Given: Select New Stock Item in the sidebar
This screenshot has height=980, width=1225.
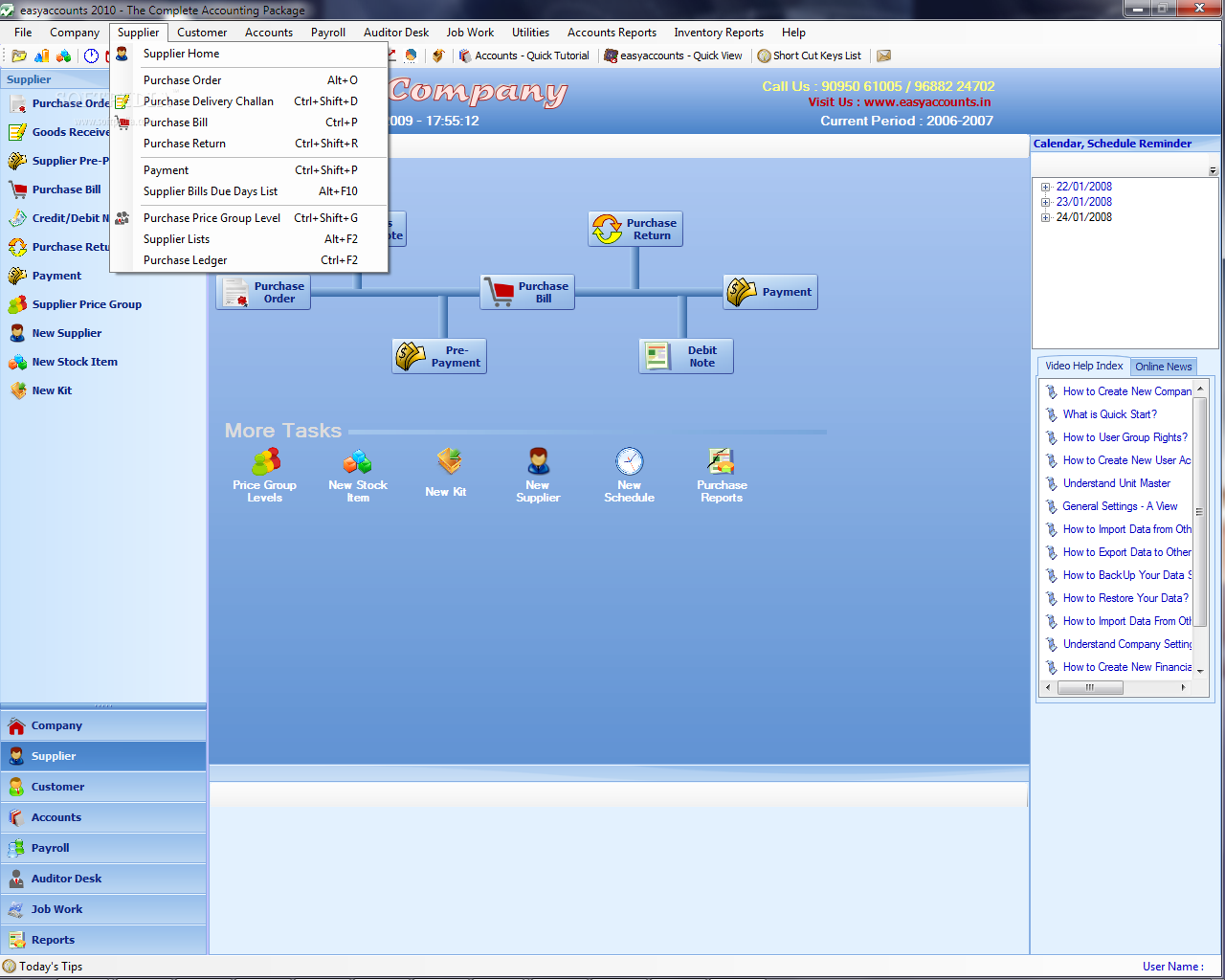Looking at the screenshot, I should point(63,362).
